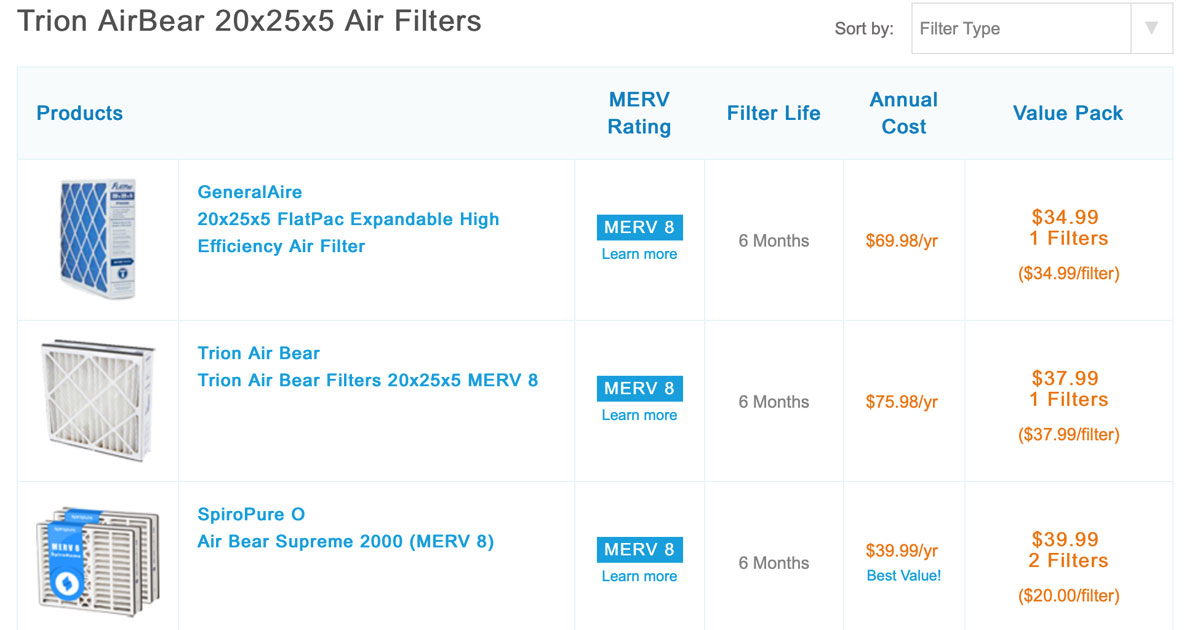Select the Trion Air Bear MERV 8 badge
The height and width of the screenshot is (630, 1200).
(x=639, y=388)
